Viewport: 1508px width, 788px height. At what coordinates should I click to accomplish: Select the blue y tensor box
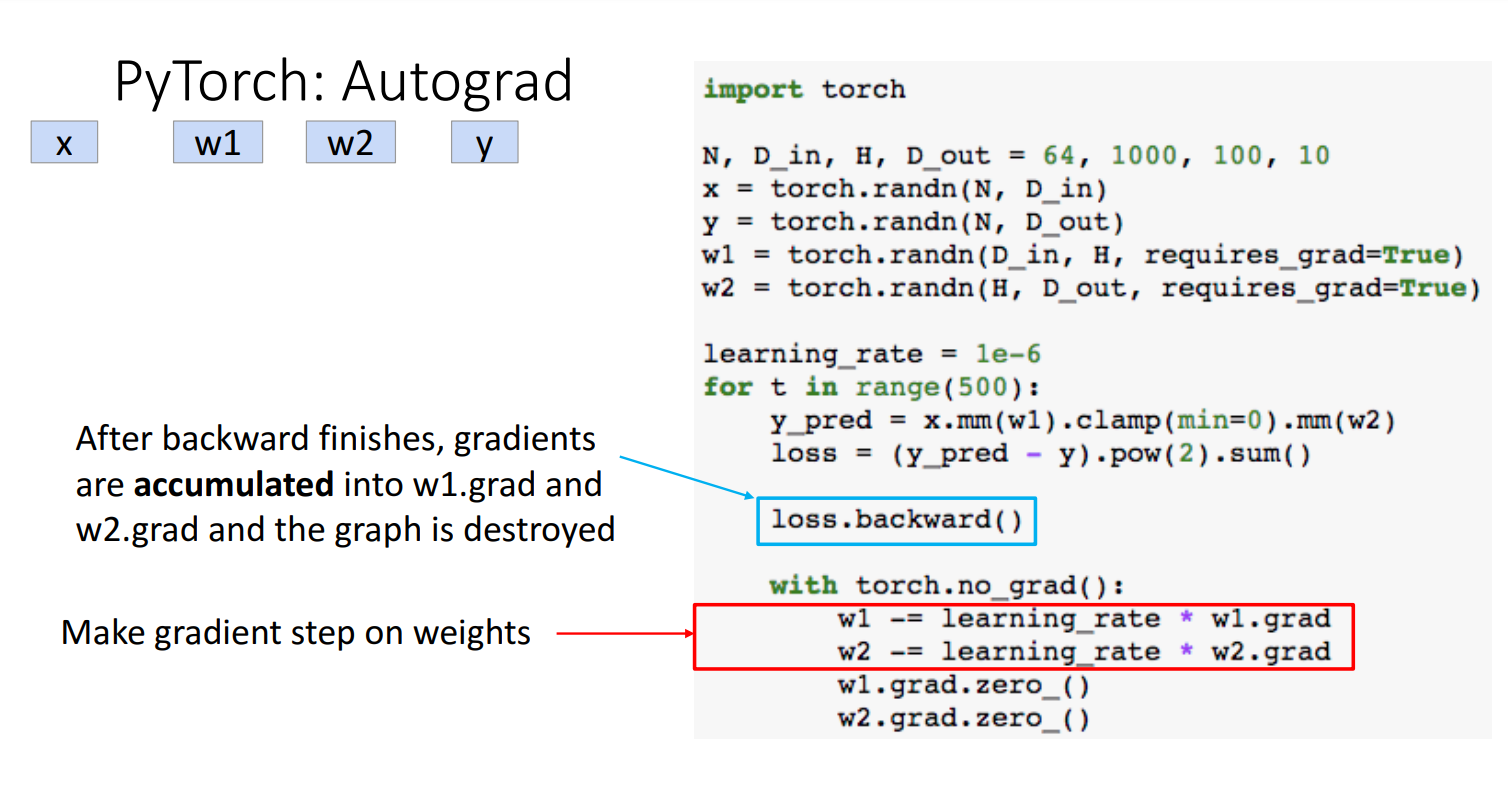click(484, 142)
